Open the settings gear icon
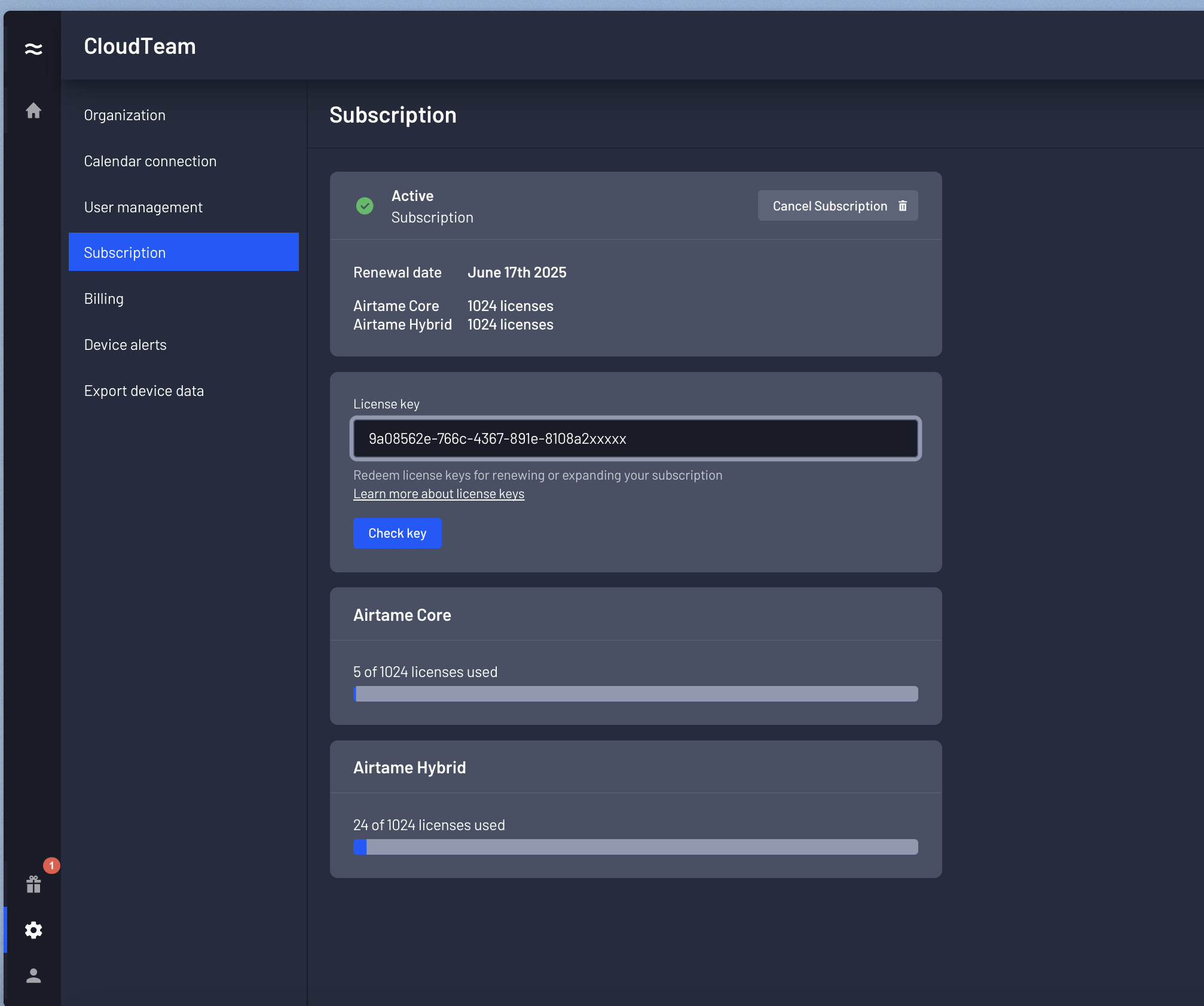1204x1006 pixels. click(33, 930)
